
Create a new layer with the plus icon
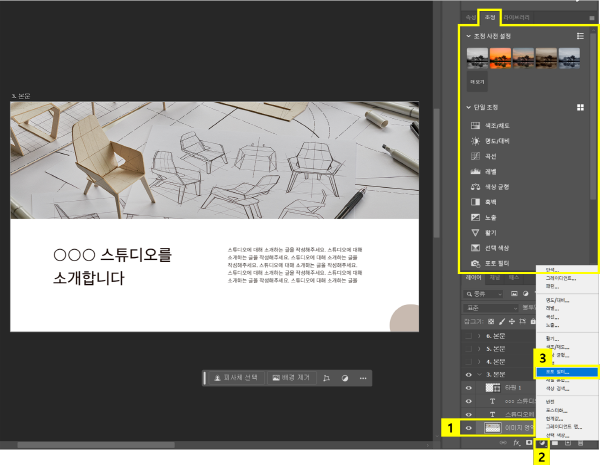pos(568,443)
